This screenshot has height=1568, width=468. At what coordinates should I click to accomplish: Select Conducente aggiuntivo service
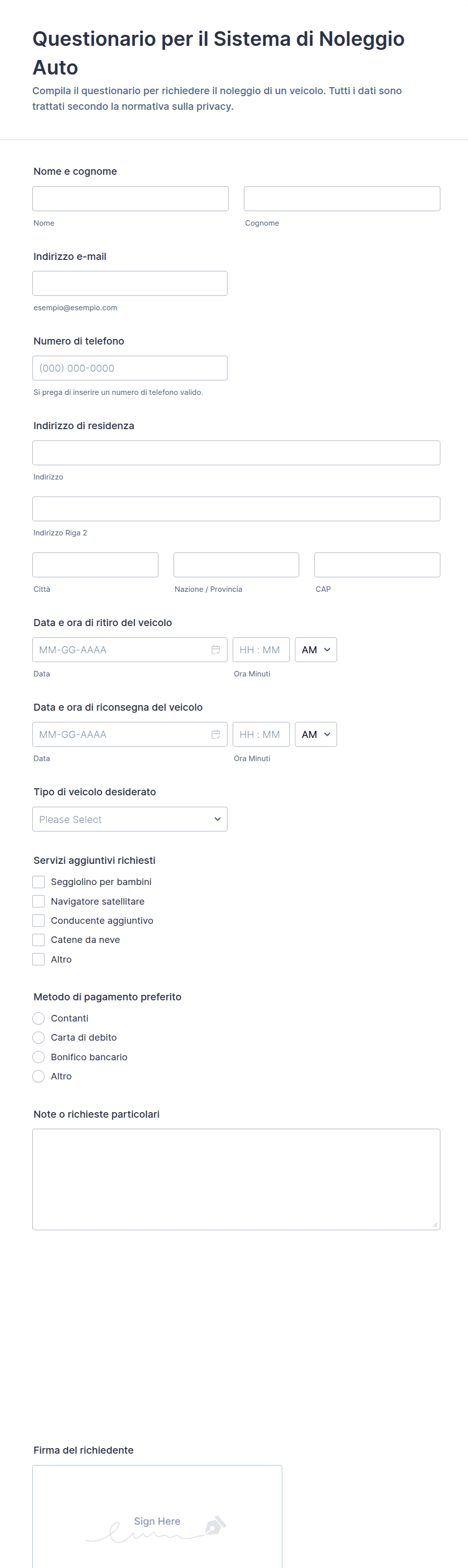pyautogui.click(x=39, y=920)
